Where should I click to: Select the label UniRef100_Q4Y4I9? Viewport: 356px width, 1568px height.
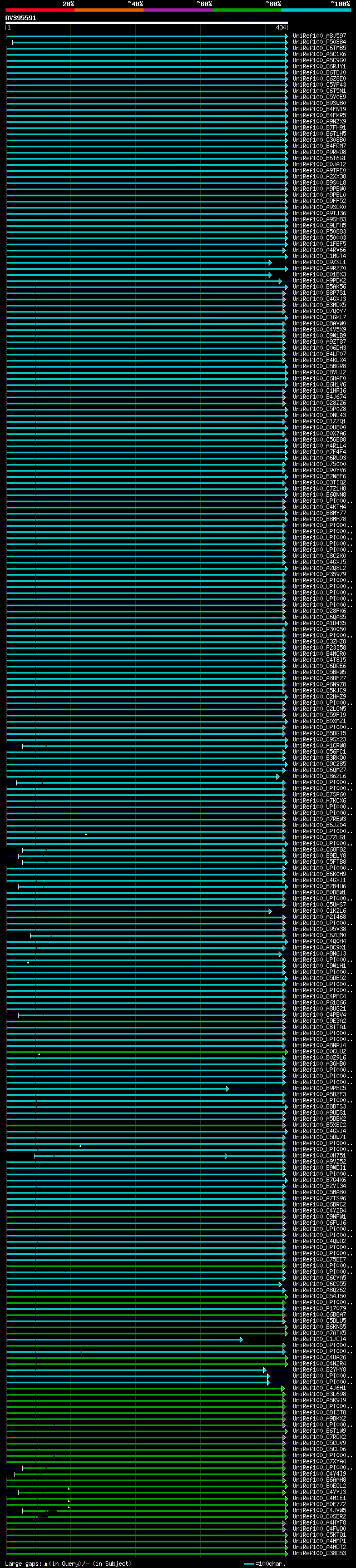(x=319, y=1473)
